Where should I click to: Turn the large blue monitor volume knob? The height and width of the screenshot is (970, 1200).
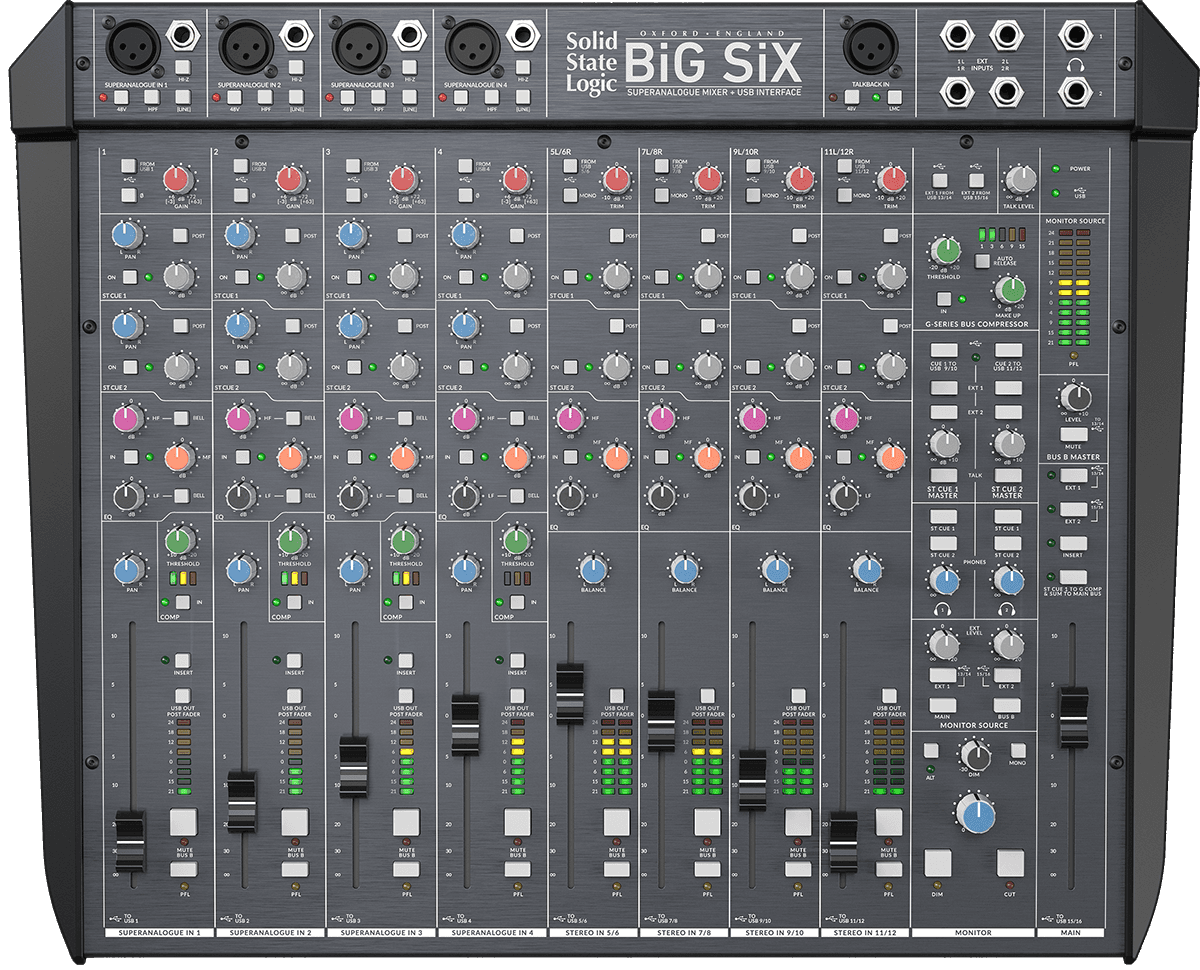[975, 815]
